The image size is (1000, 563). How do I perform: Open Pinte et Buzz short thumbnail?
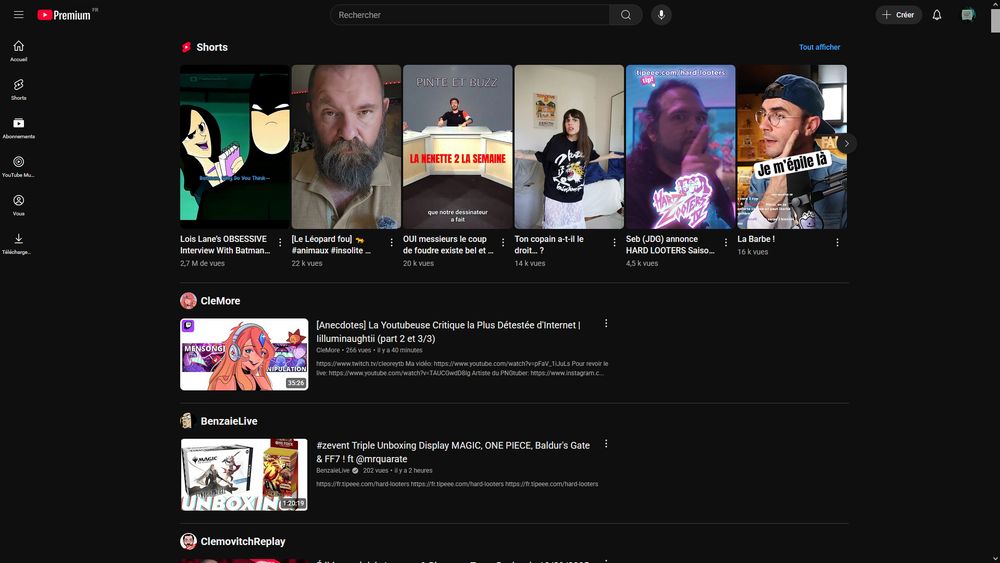pyautogui.click(x=457, y=147)
